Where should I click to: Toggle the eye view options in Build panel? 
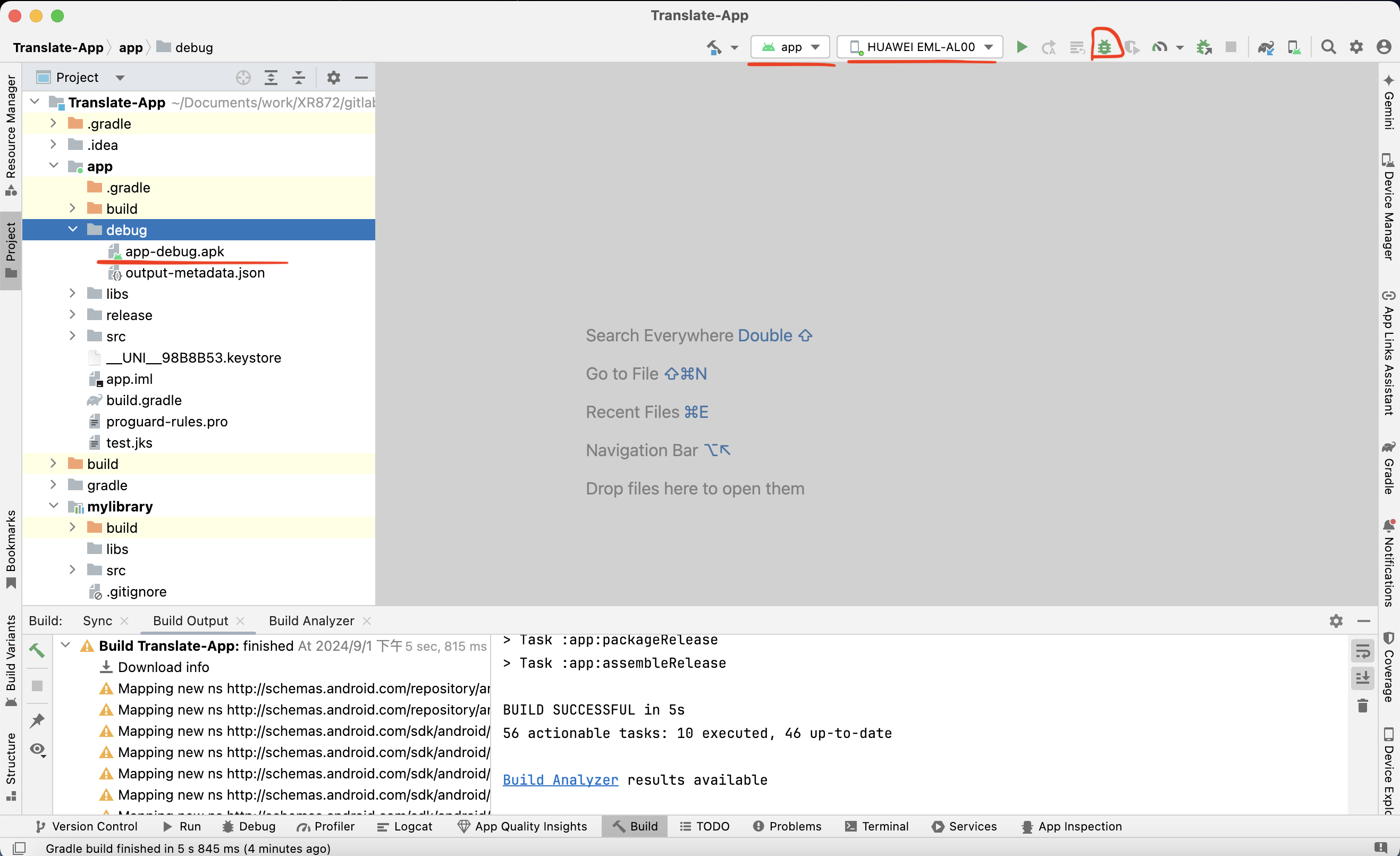(x=38, y=750)
